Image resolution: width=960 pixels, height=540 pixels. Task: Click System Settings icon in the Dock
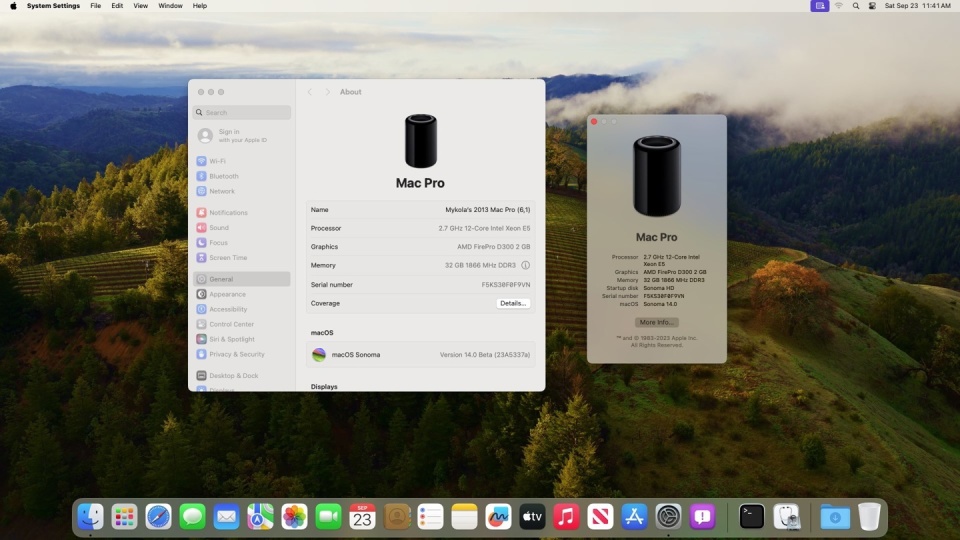[669, 517]
